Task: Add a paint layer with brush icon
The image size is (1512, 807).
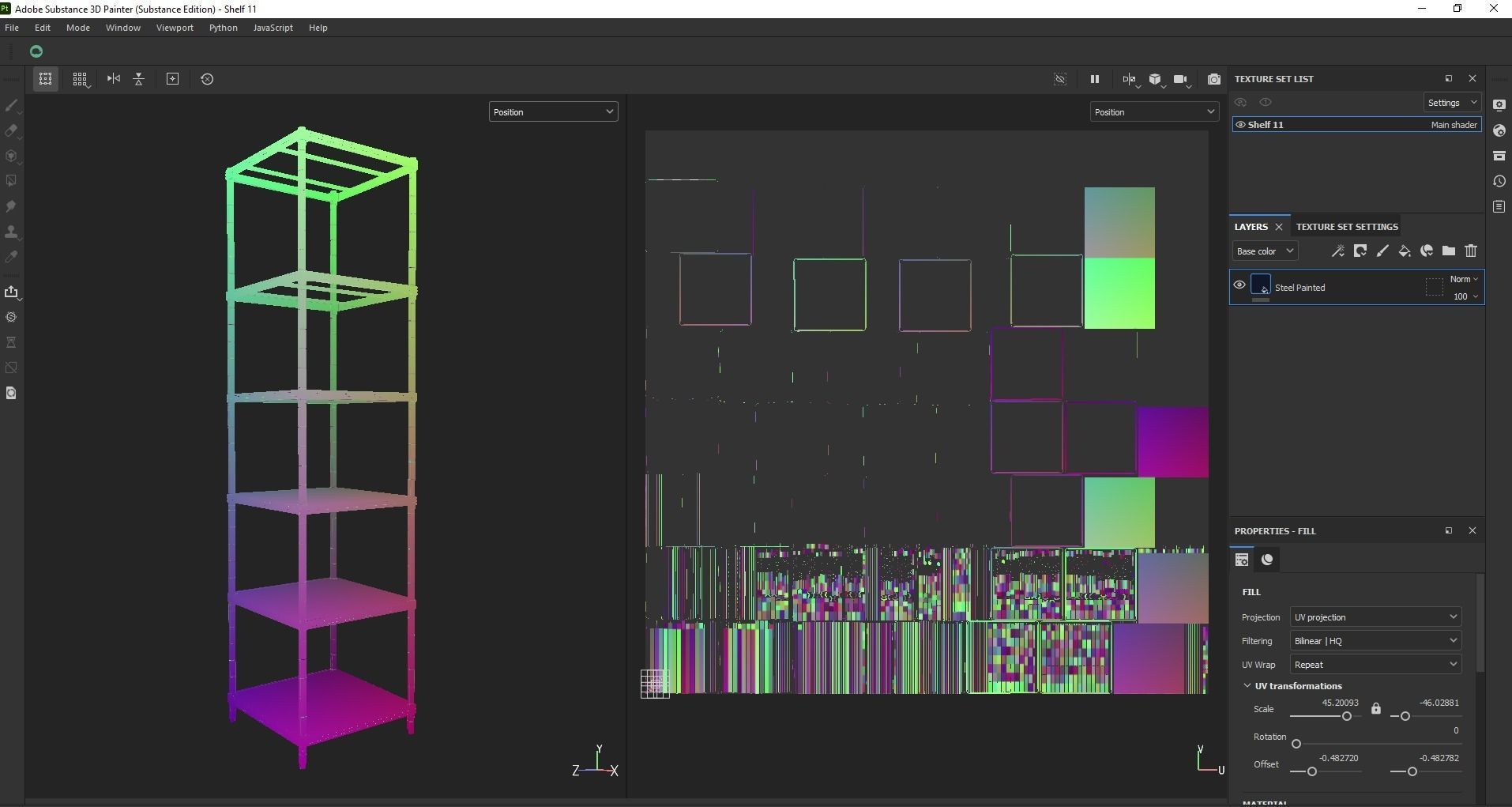Action: point(1382,251)
